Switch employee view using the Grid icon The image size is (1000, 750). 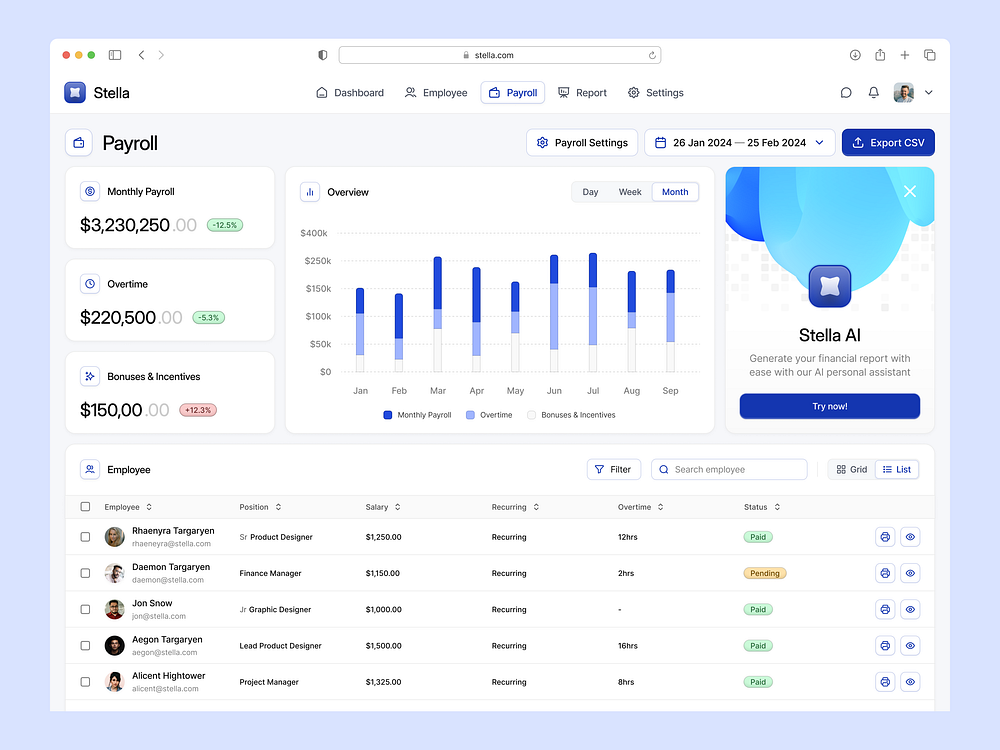(851, 469)
